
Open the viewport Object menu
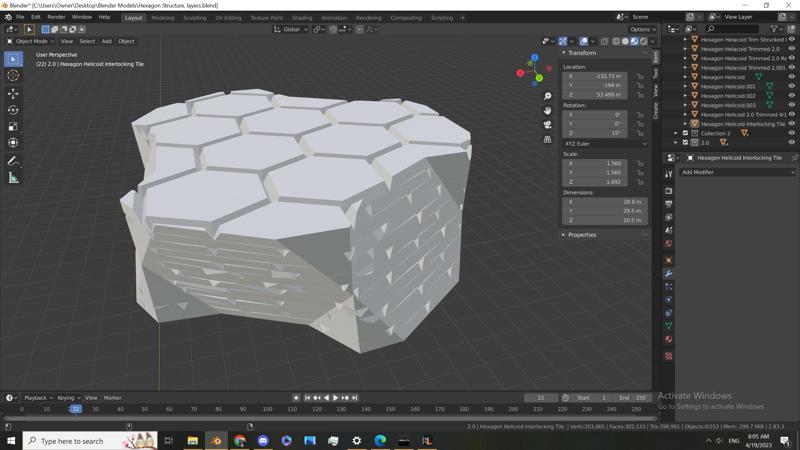pyautogui.click(x=126, y=41)
